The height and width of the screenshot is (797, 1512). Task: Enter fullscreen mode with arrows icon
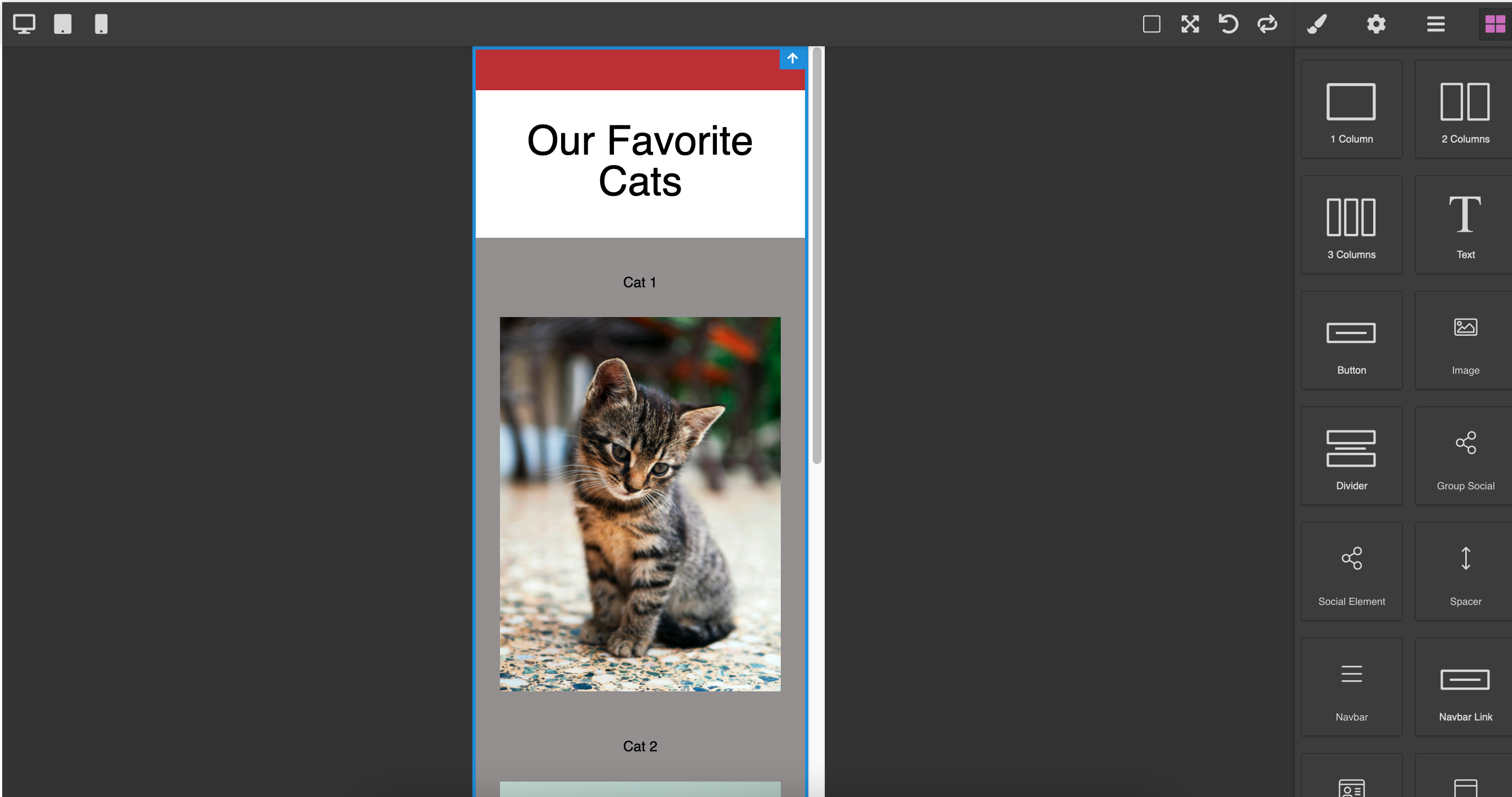(1190, 24)
